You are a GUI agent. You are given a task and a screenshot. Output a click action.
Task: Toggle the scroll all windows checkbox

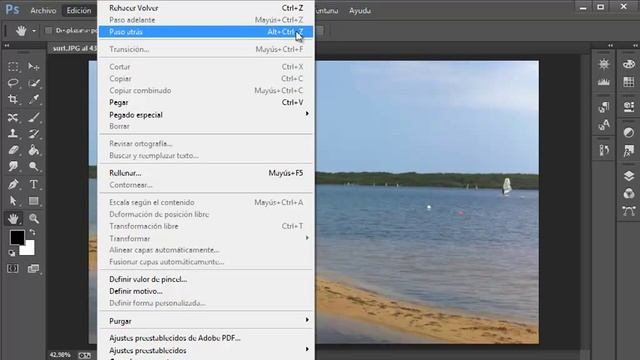49,31
